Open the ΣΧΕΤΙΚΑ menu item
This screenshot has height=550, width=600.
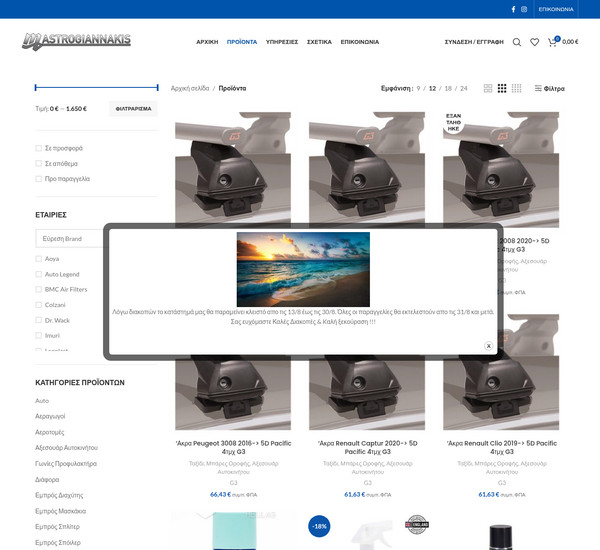click(x=319, y=42)
